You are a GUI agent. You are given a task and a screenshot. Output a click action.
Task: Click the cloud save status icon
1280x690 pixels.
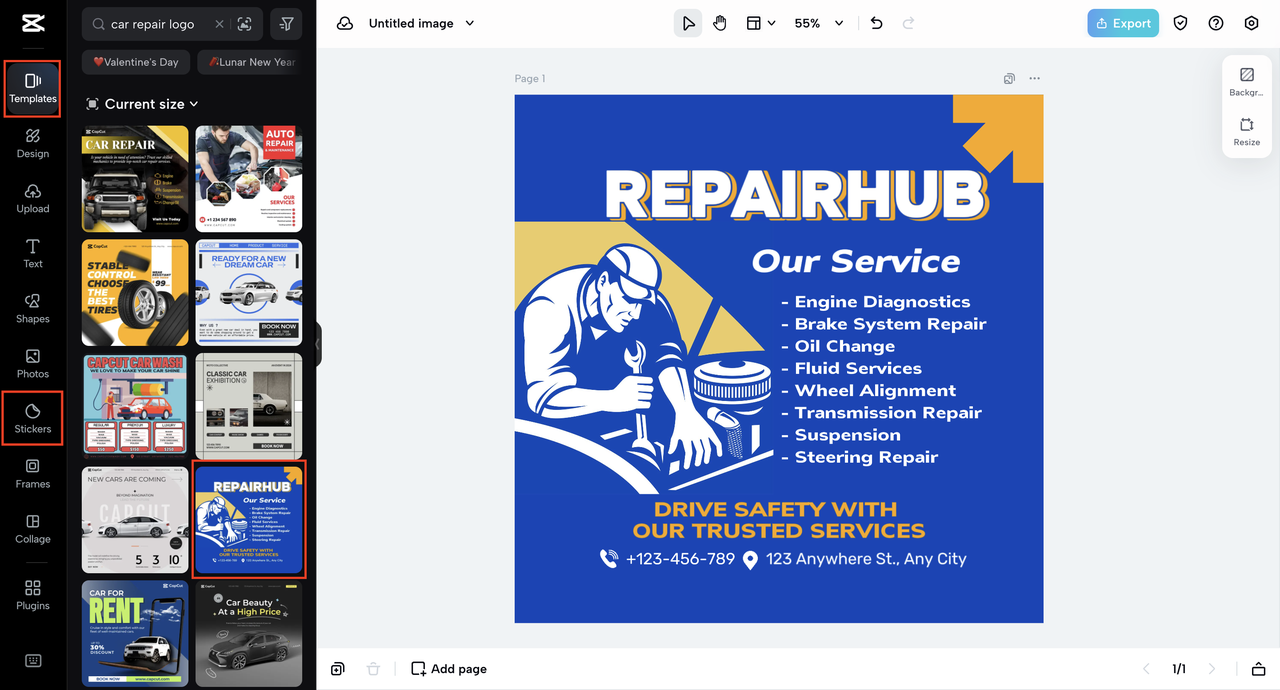(x=345, y=23)
